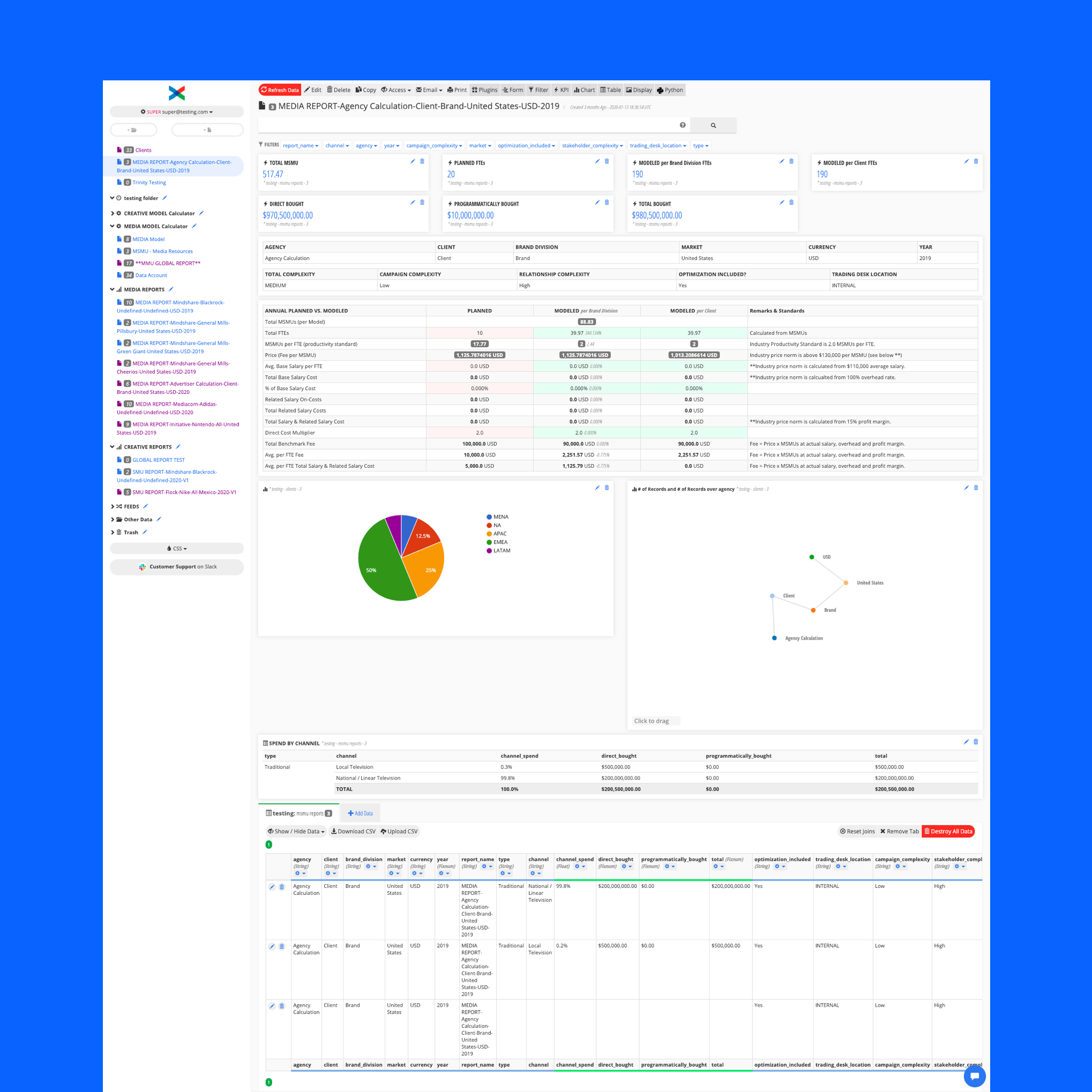Viewport: 1092px width, 1092px height.
Task: Open the CSS dropdown in sidebar
Action: tap(177, 549)
